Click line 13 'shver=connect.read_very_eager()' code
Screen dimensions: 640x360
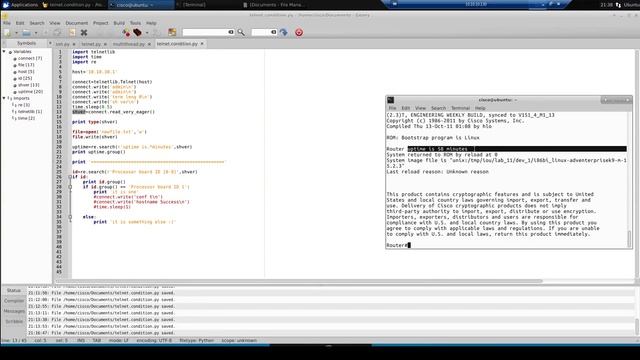click(113, 112)
